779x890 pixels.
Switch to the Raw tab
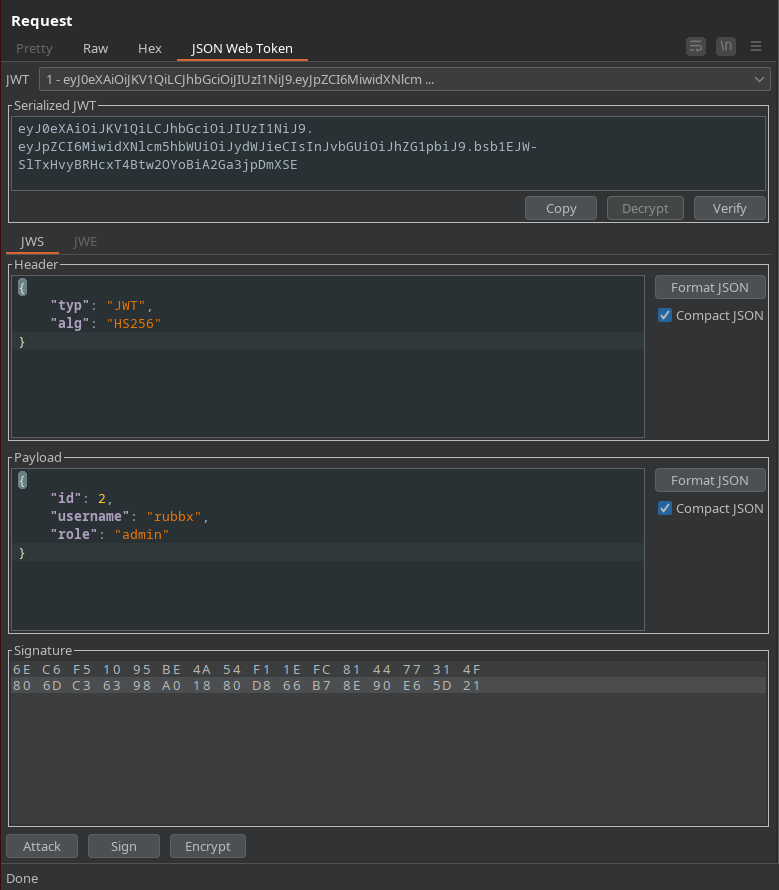tap(95, 49)
